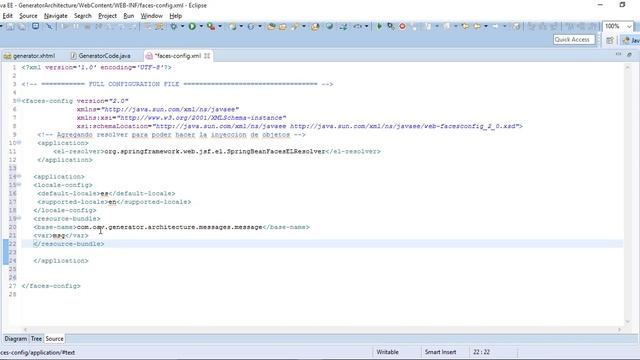Click the Smart Insert status entry

pyautogui.click(x=440, y=352)
